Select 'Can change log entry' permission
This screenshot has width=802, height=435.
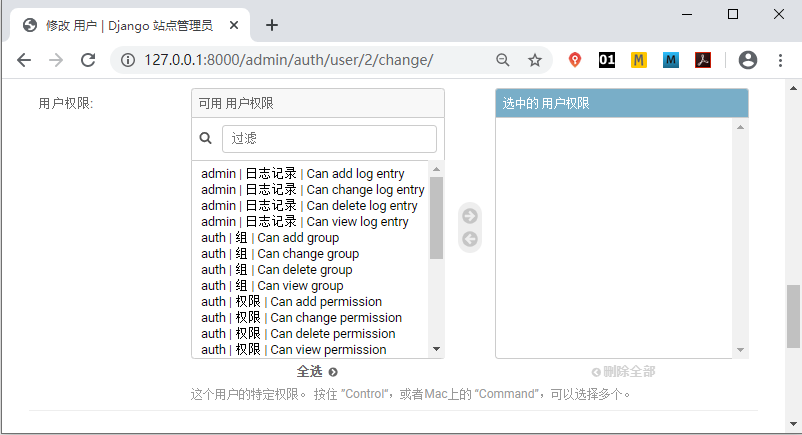click(x=310, y=189)
